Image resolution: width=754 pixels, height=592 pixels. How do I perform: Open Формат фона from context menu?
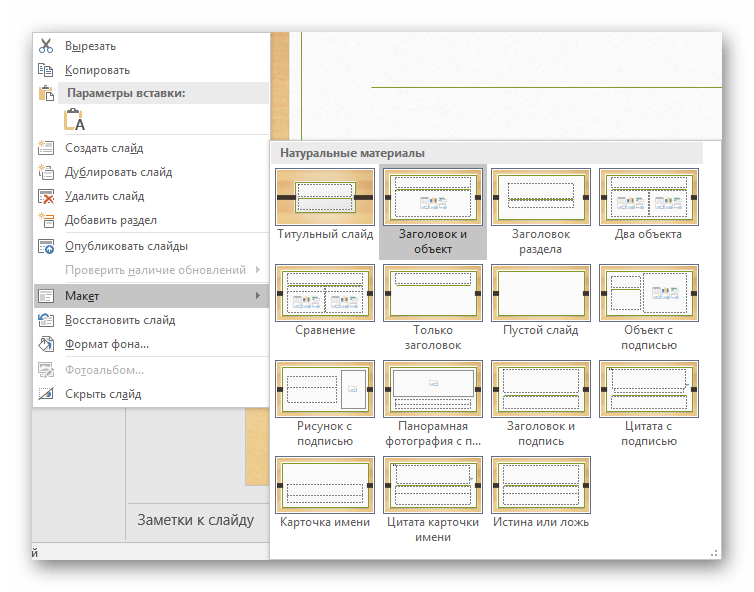pos(107,344)
